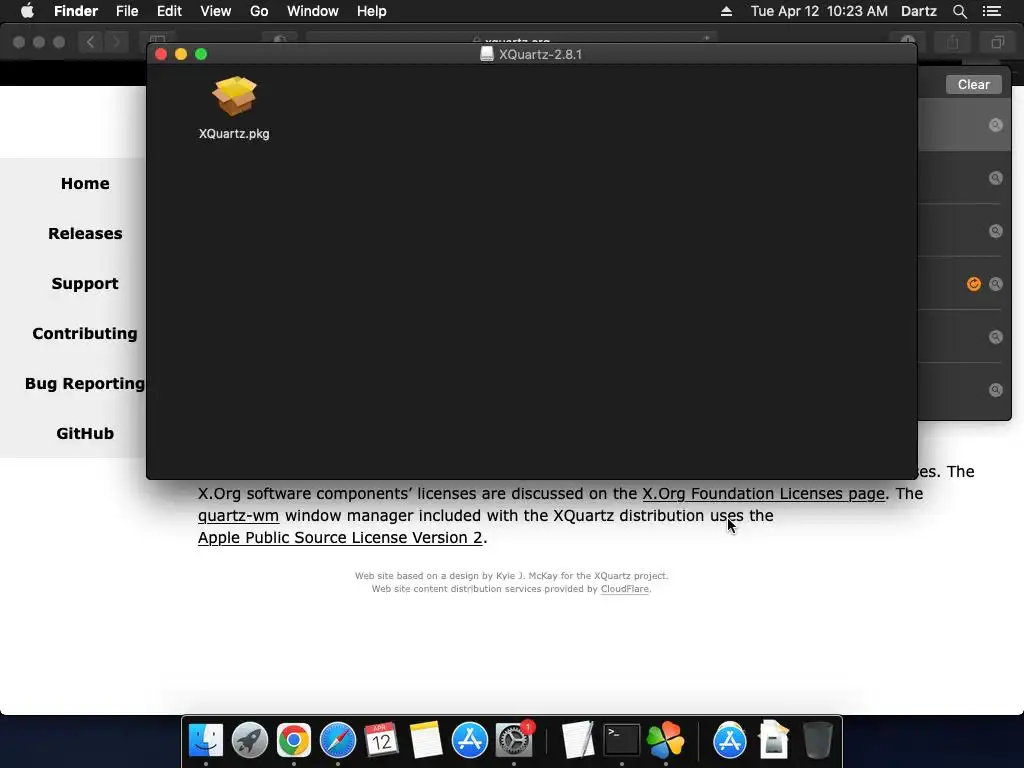Open Calendar showing Apr 12 in Dock

pyautogui.click(x=381, y=740)
